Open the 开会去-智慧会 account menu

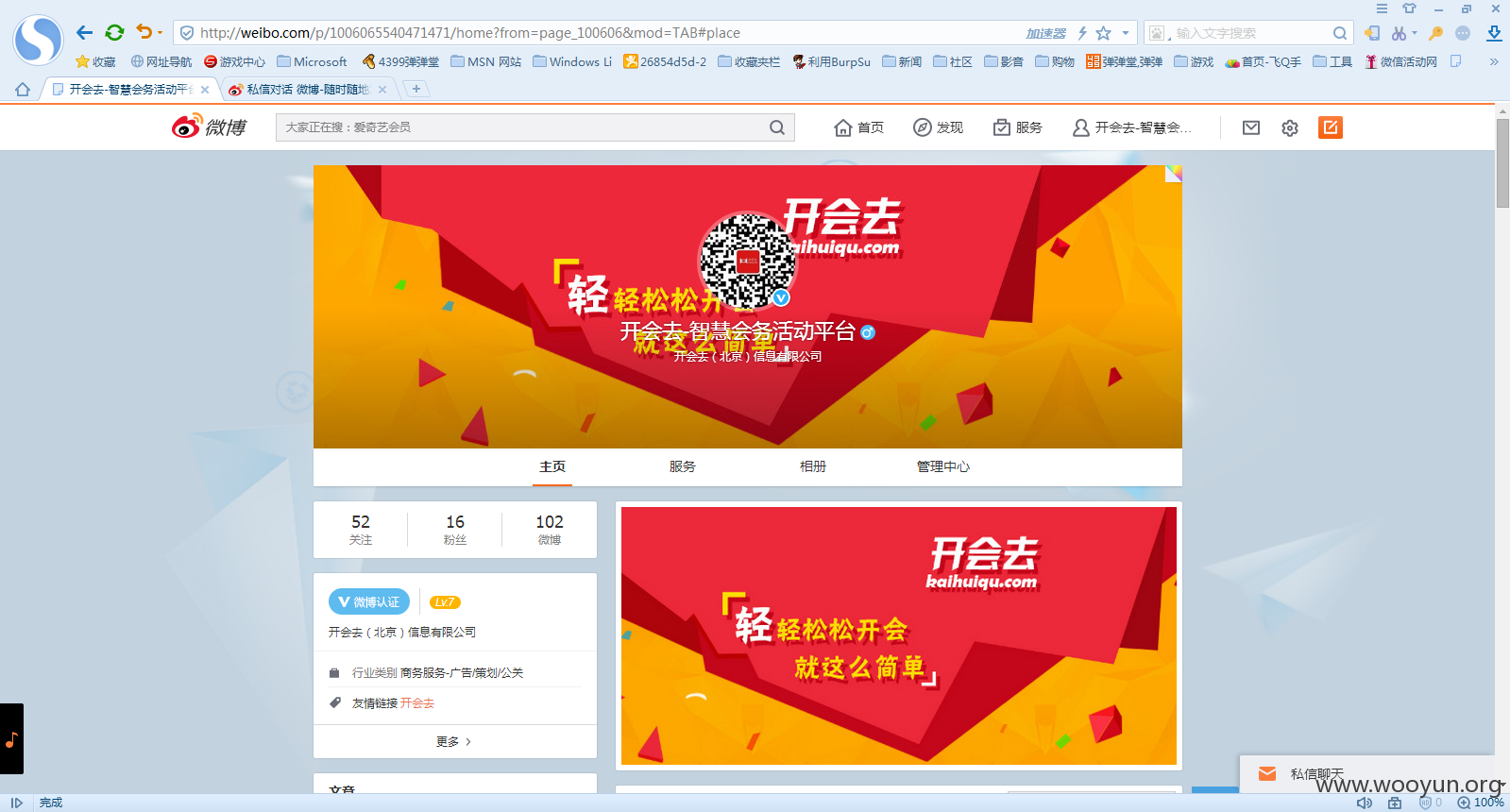point(1131,127)
